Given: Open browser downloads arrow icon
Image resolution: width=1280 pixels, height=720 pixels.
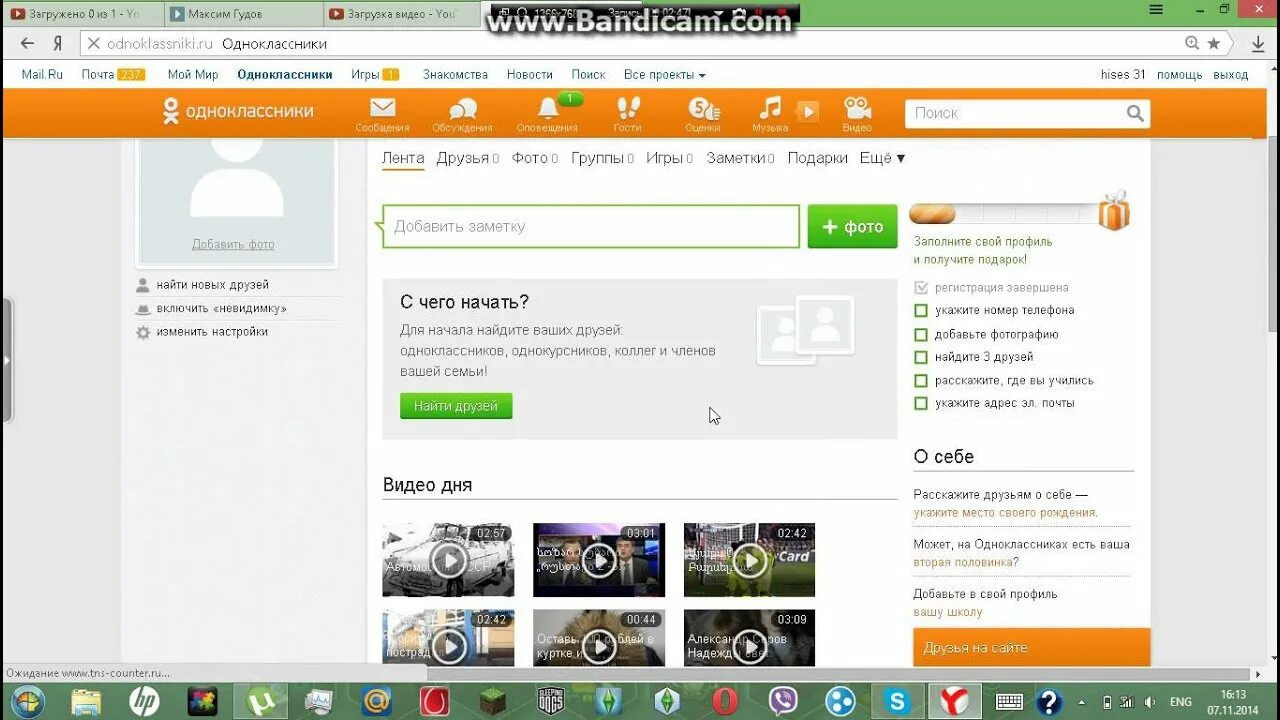Looking at the screenshot, I should (1258, 43).
